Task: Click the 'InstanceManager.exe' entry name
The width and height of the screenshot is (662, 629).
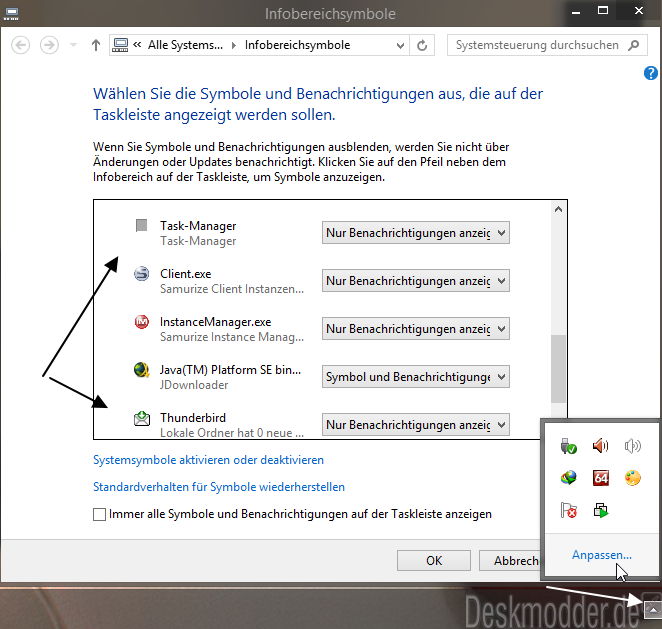Action: click(215, 322)
